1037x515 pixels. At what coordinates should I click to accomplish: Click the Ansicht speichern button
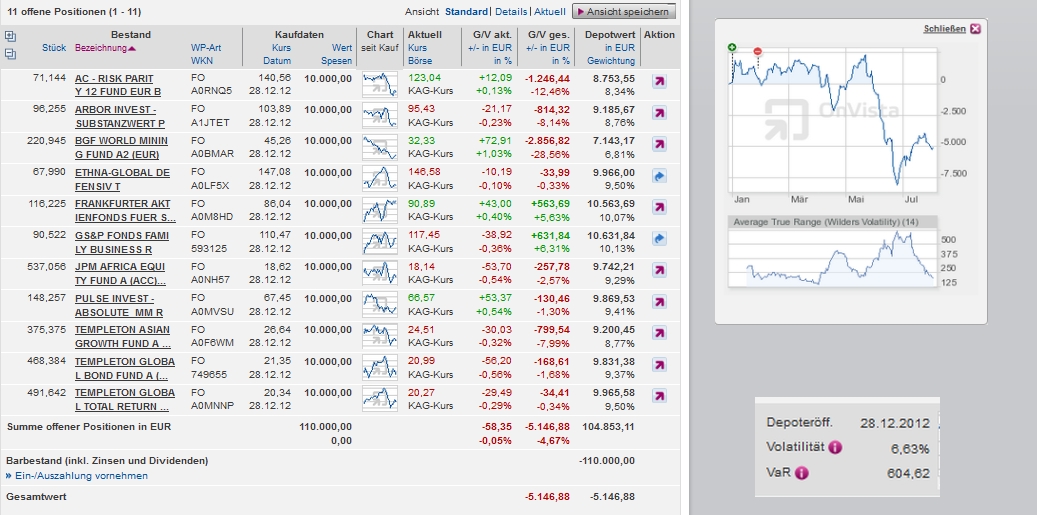(x=624, y=12)
